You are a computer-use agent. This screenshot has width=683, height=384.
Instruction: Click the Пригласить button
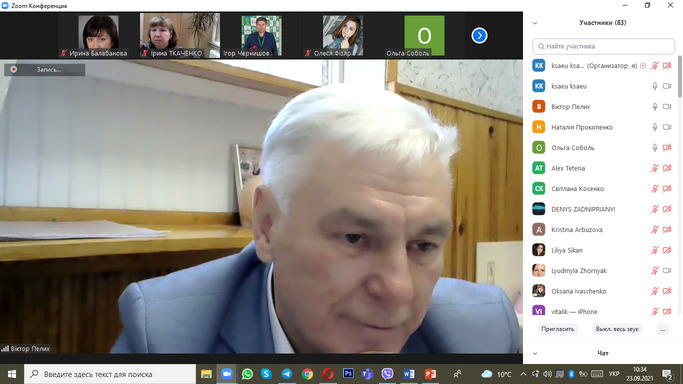click(x=558, y=330)
